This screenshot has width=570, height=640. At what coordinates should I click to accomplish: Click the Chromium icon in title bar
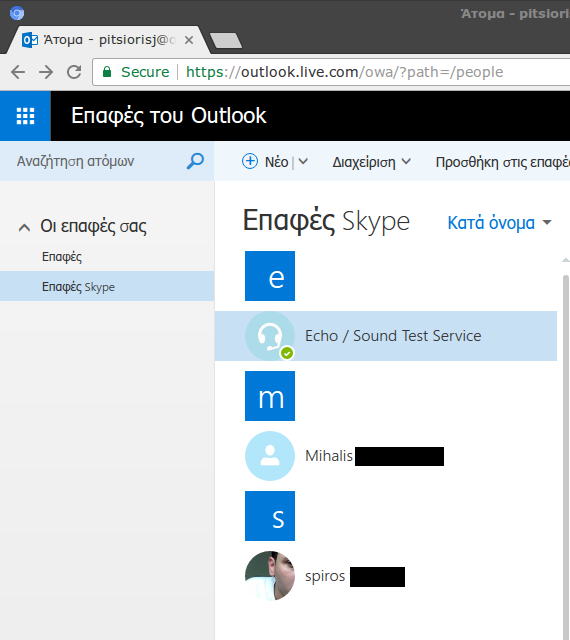click(x=17, y=13)
